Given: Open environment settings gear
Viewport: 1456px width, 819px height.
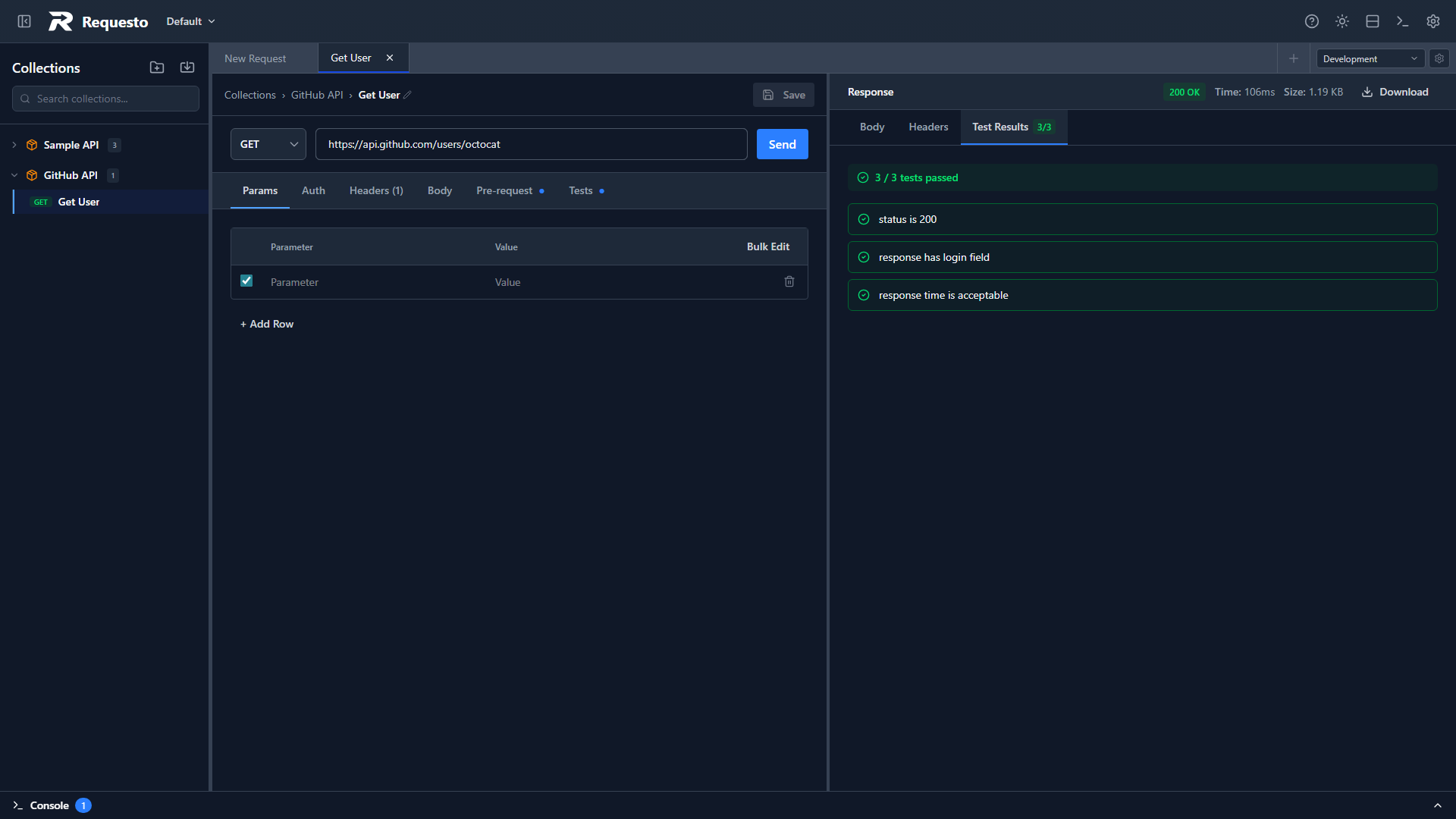Looking at the screenshot, I should [1439, 58].
